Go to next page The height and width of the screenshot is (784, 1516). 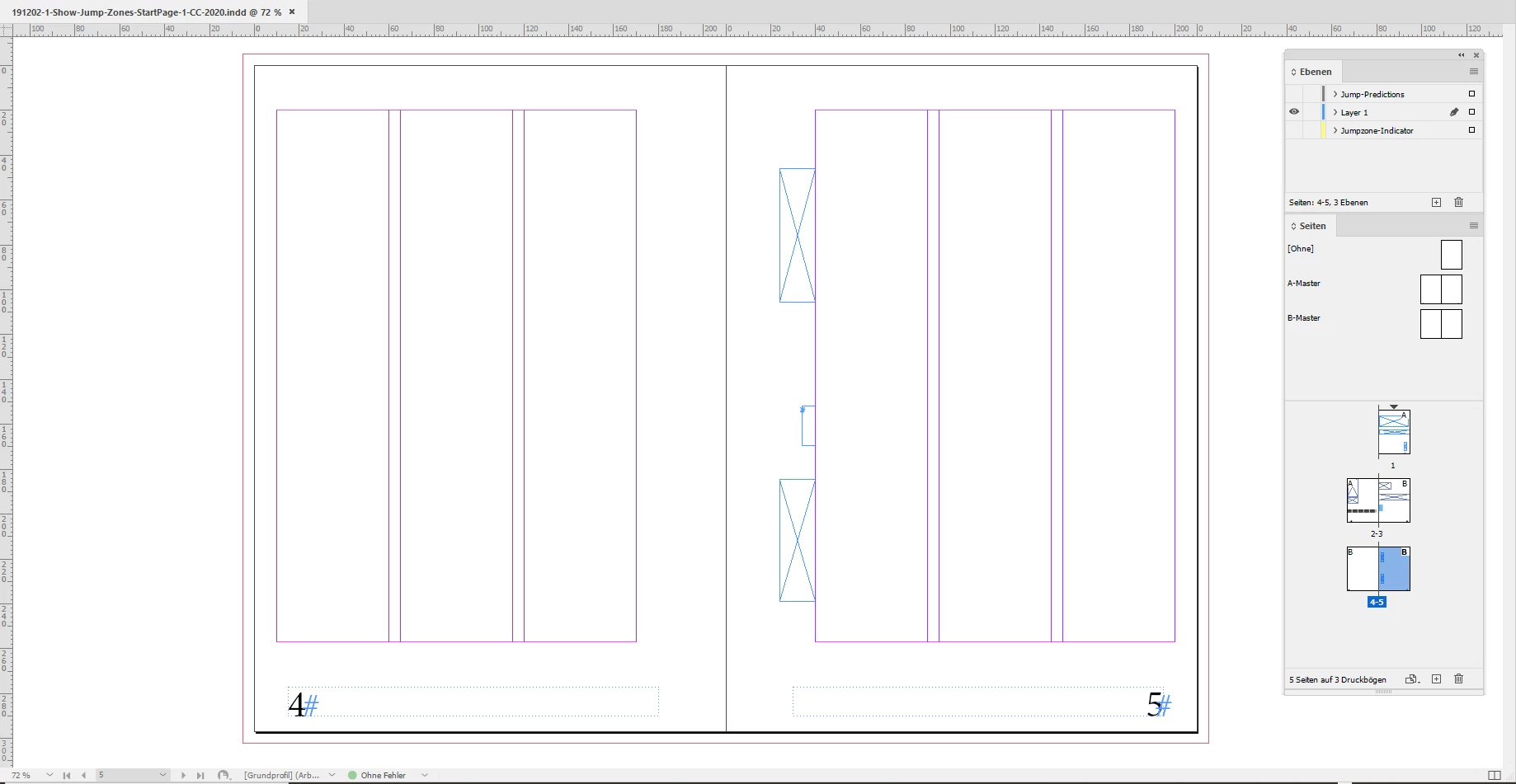[x=183, y=775]
